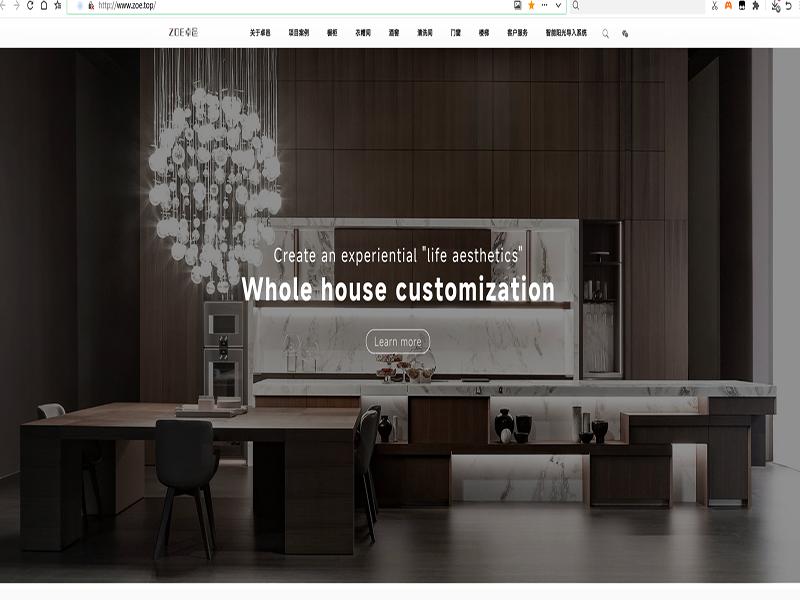Image resolution: width=800 pixels, height=600 pixels.
Task: Click the picture icon in address bar
Action: 517,5
